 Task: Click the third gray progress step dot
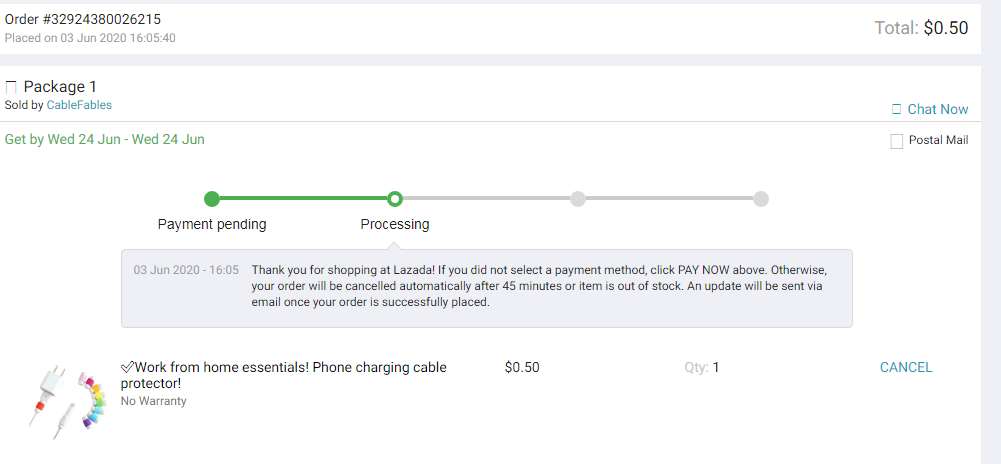578,199
